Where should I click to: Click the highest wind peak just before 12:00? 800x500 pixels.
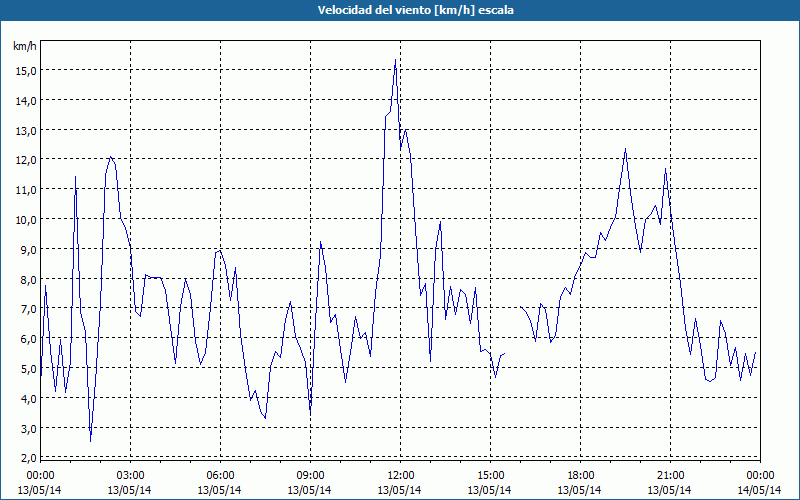[395, 60]
